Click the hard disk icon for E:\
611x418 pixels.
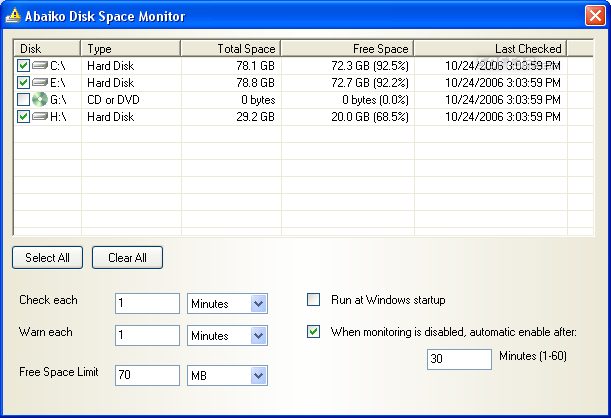pos(40,83)
